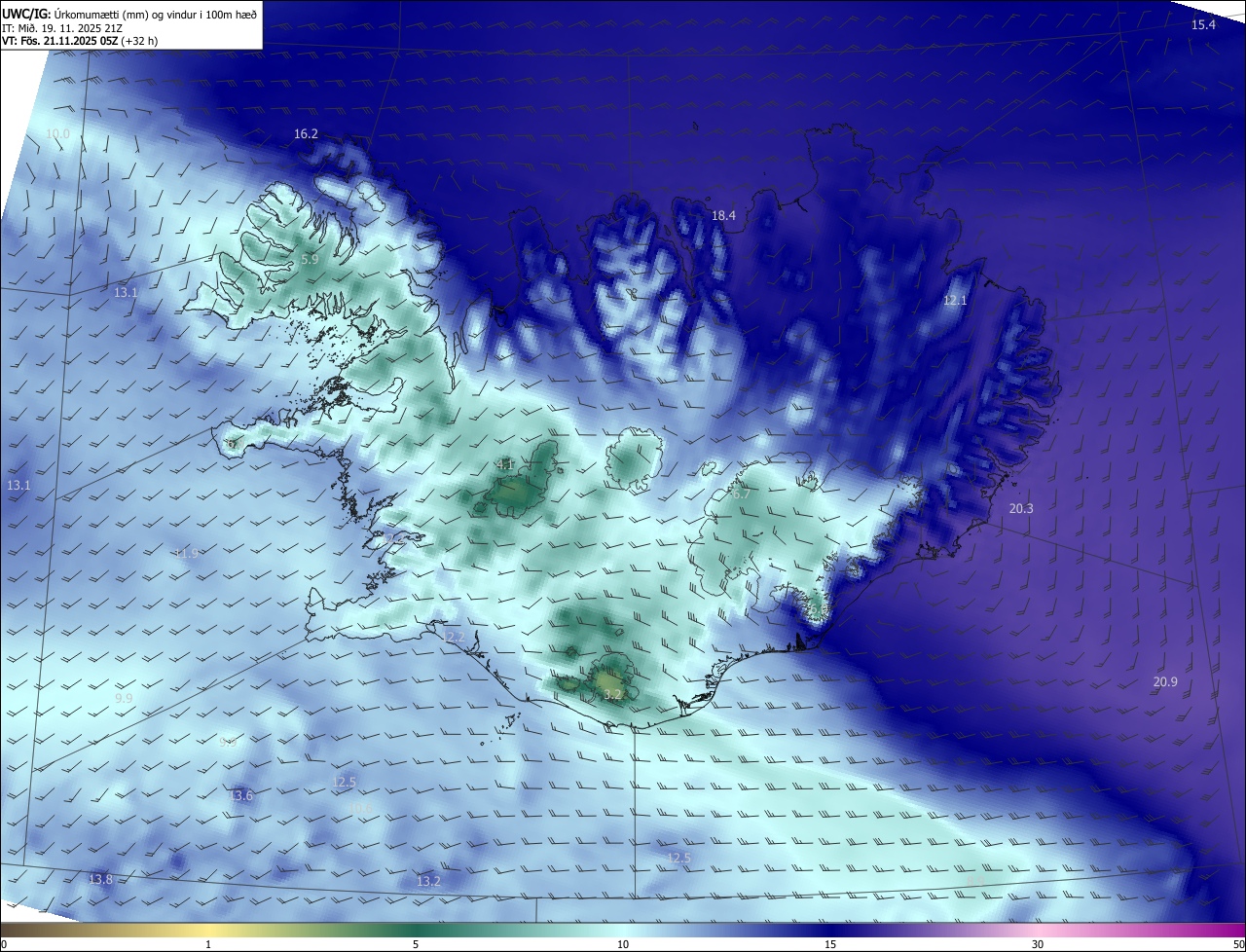Screen dimensions: 1246x952
Task: Click the 13.2 value near the bottom
Action: pyautogui.click(x=428, y=881)
